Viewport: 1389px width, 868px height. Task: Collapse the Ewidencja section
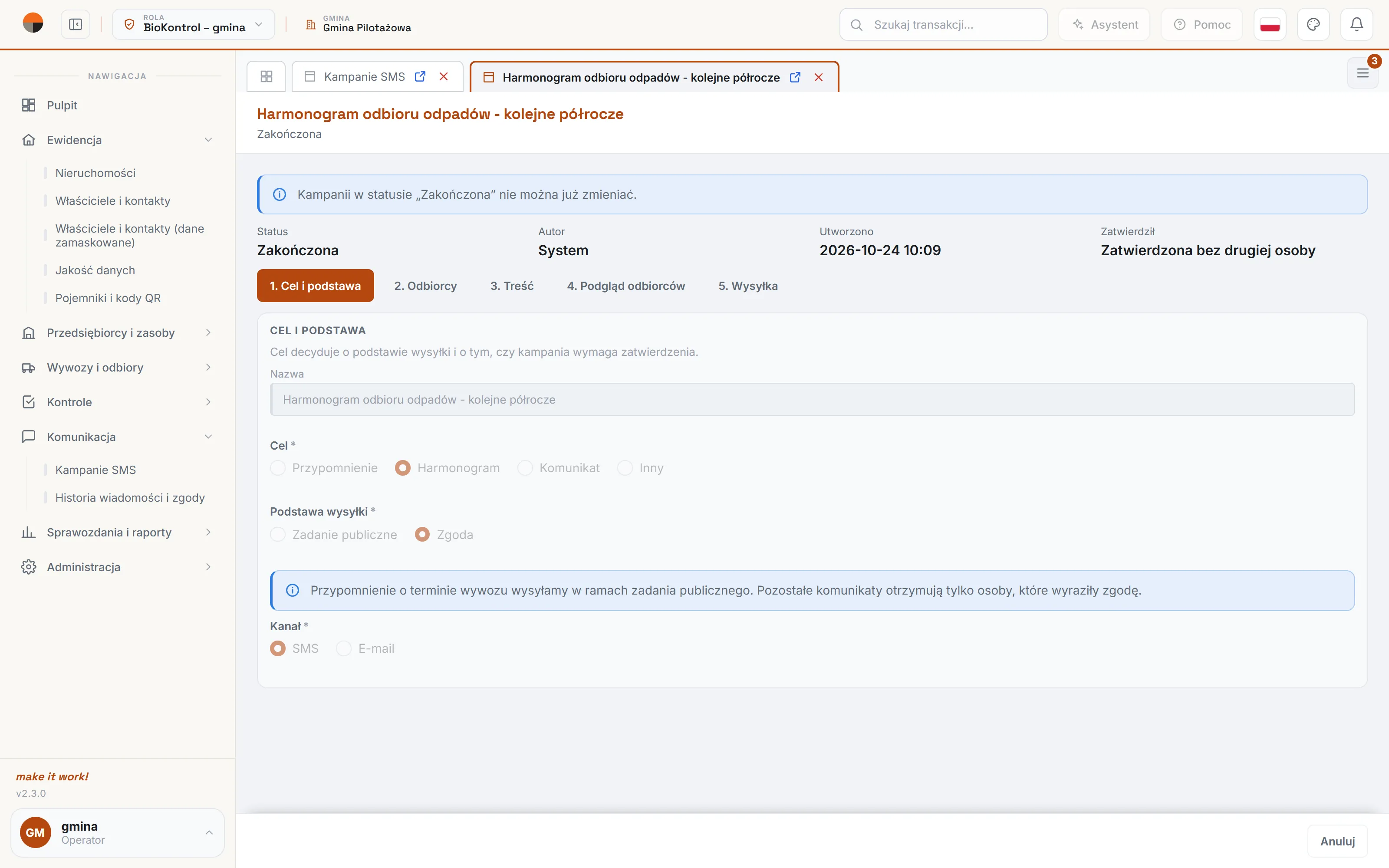[208, 140]
